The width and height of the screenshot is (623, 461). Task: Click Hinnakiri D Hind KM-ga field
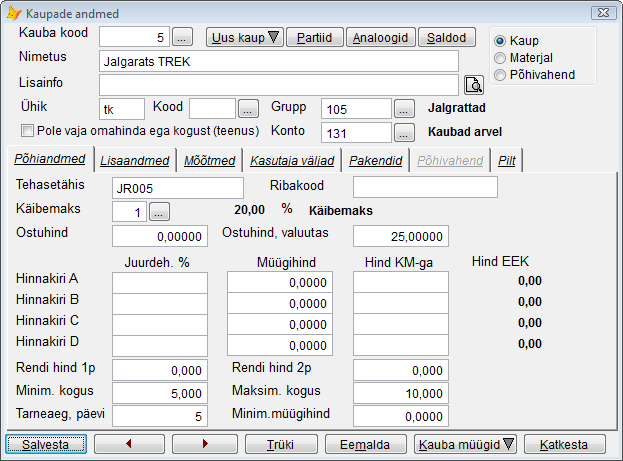(x=401, y=345)
